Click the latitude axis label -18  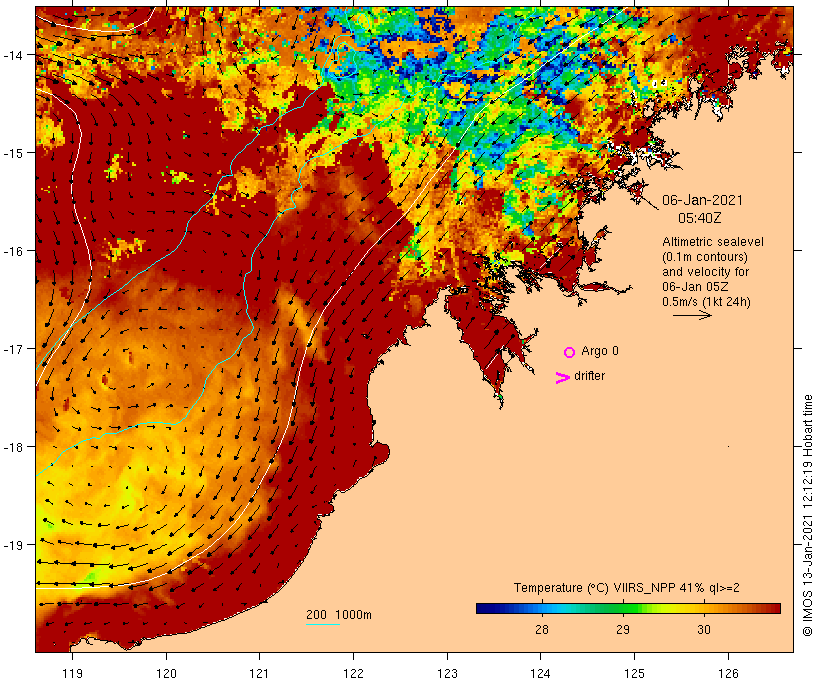pos(13,447)
